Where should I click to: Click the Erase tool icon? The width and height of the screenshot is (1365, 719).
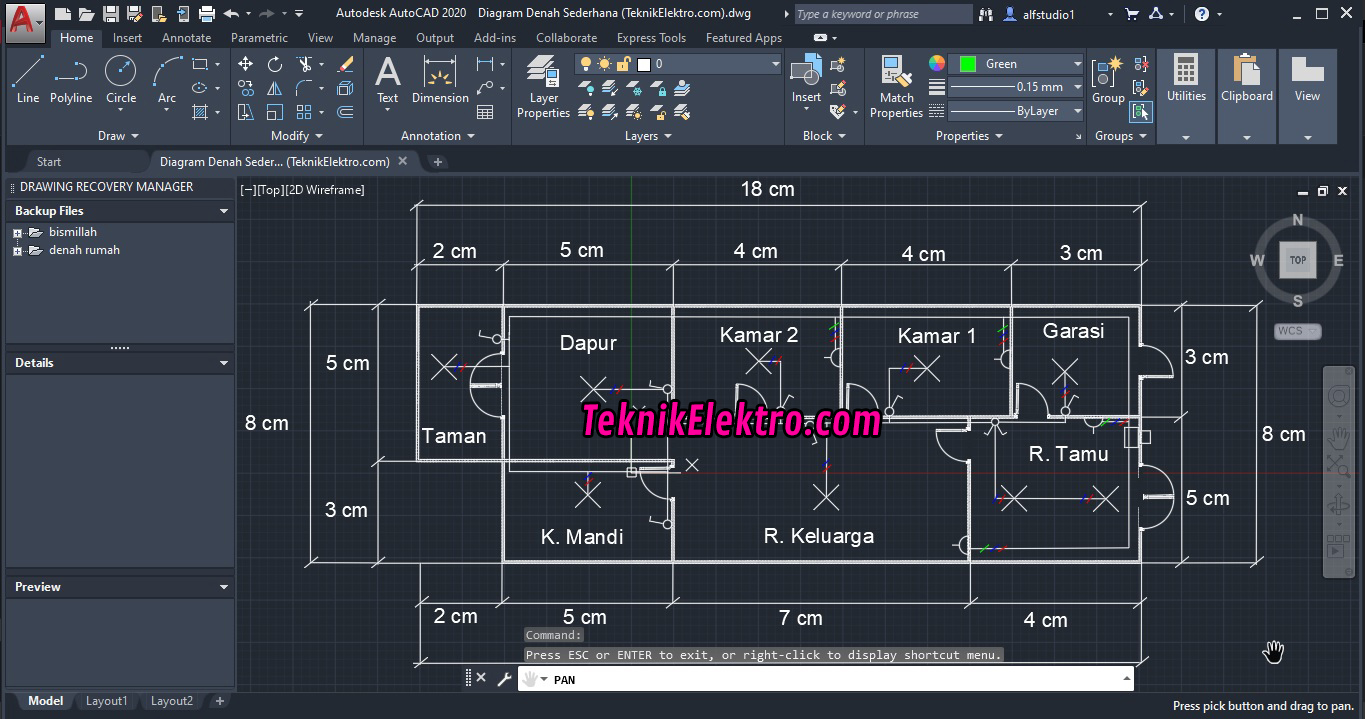click(346, 63)
